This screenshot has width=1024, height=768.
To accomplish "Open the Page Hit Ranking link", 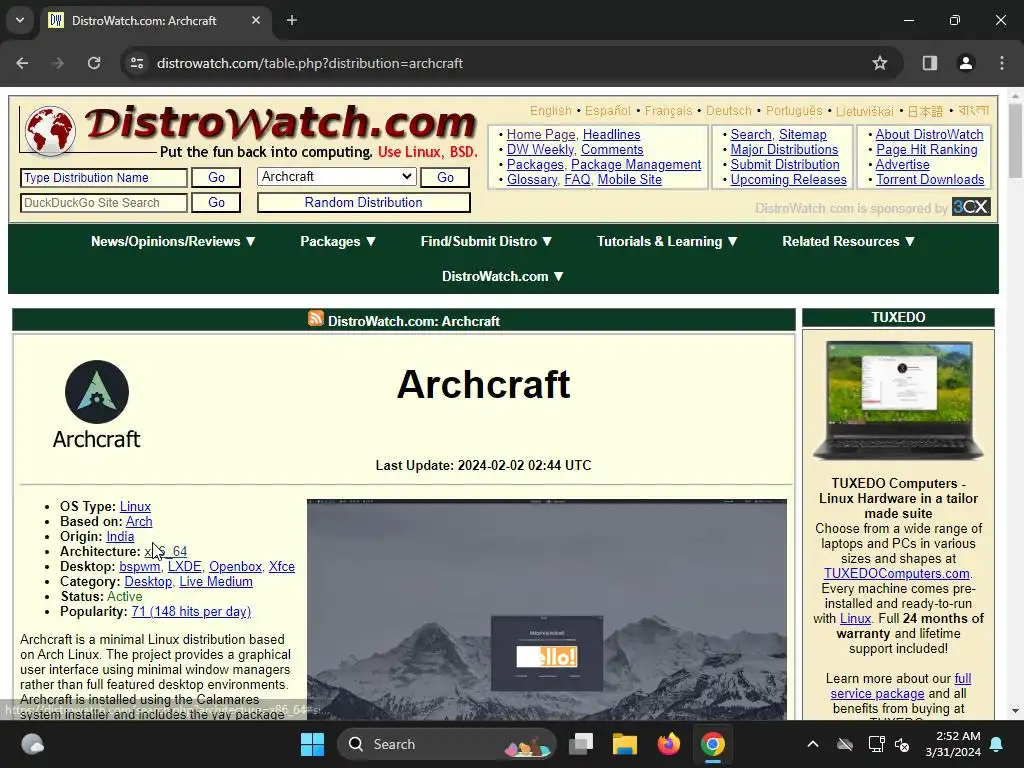I will pyautogui.click(x=927, y=150).
